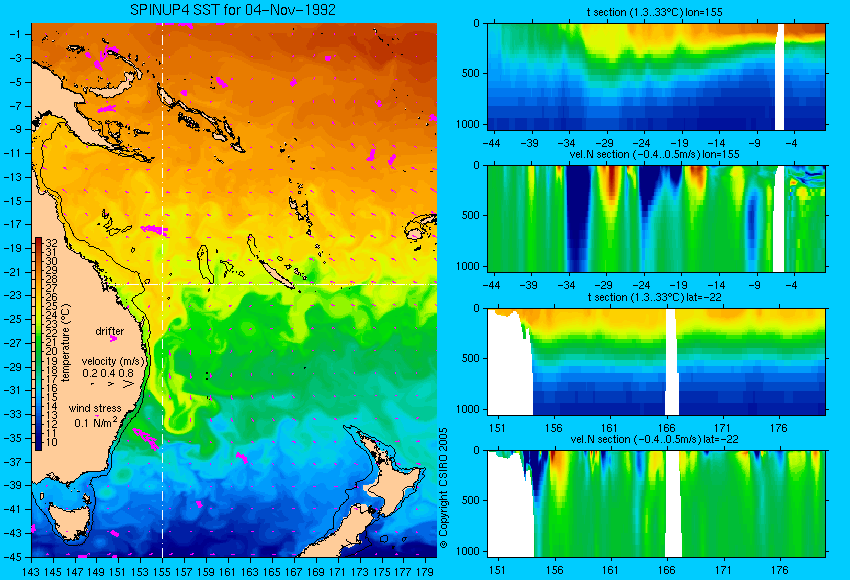This screenshot has width=850, height=580.
Task: Click the vertical 'temperature (°C)' label
Action: click(66, 343)
